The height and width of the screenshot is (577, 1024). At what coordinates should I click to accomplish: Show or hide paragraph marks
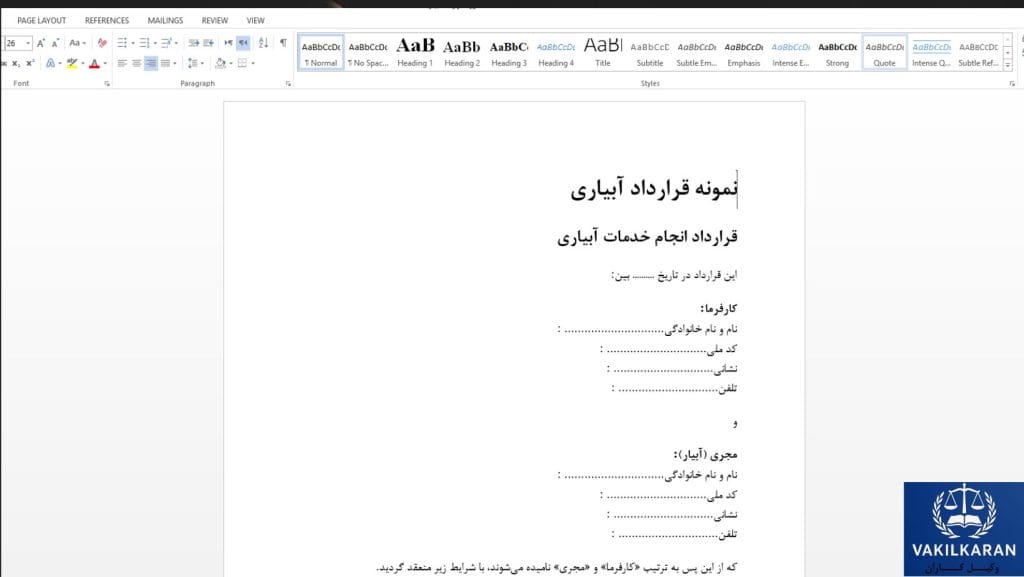[283, 43]
